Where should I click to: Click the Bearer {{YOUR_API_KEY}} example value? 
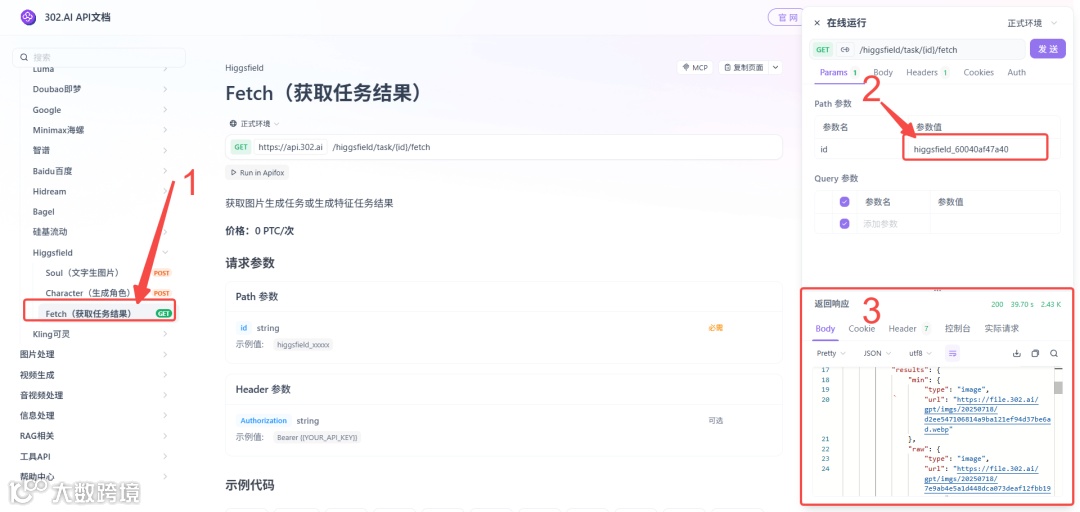point(318,437)
